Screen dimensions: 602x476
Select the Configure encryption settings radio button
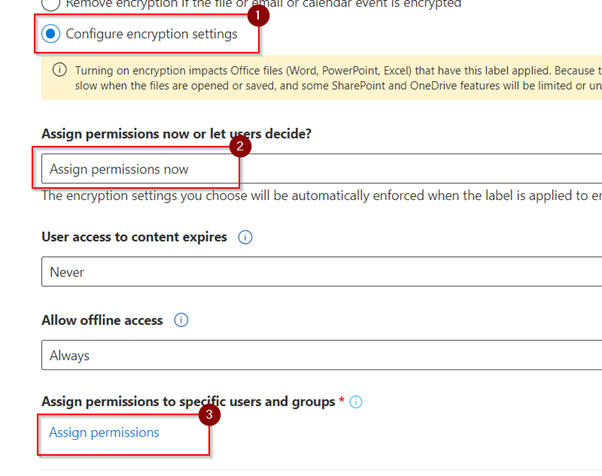51,34
